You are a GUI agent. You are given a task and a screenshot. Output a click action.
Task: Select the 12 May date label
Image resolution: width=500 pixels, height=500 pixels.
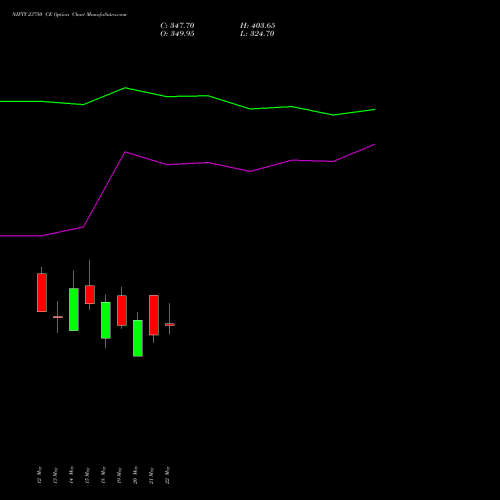(39, 475)
